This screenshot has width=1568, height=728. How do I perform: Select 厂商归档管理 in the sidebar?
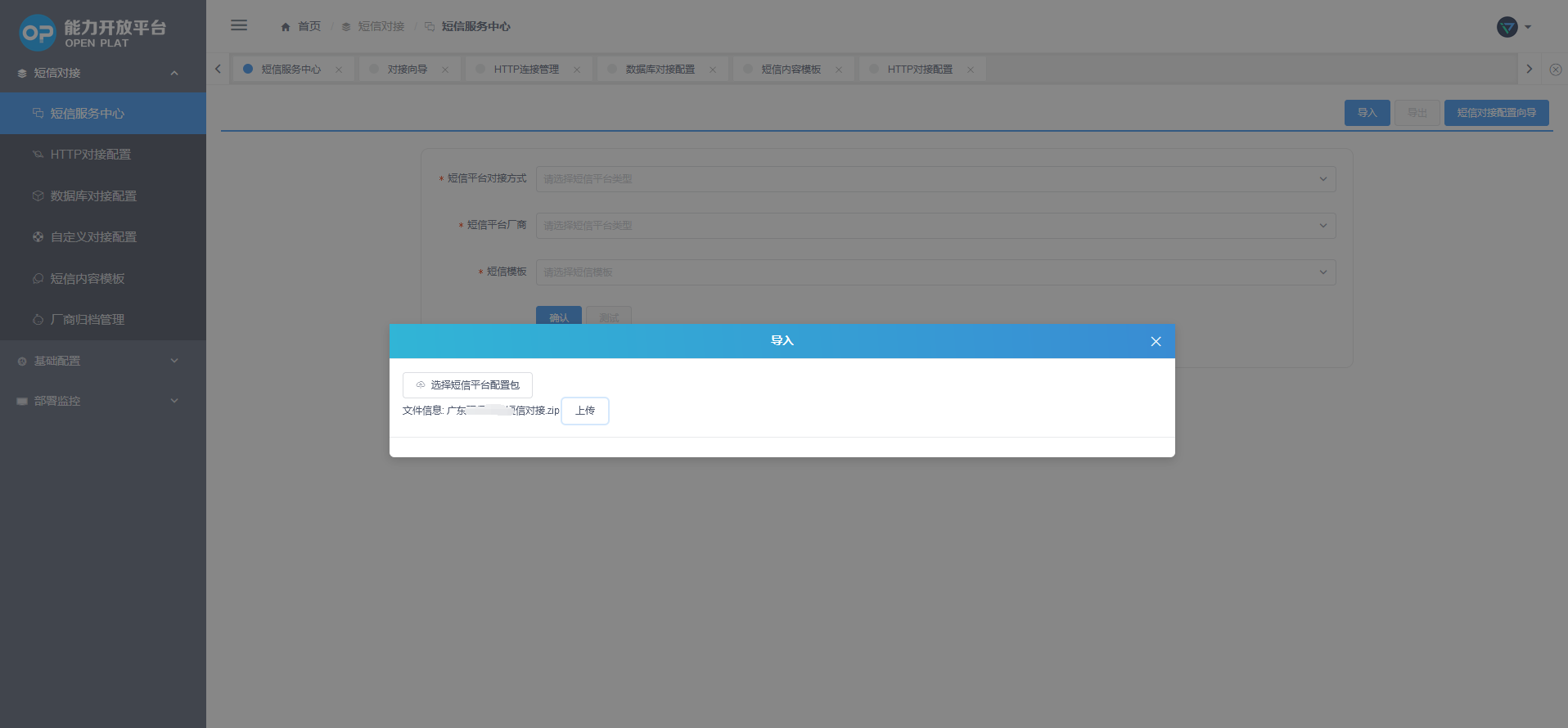103,320
